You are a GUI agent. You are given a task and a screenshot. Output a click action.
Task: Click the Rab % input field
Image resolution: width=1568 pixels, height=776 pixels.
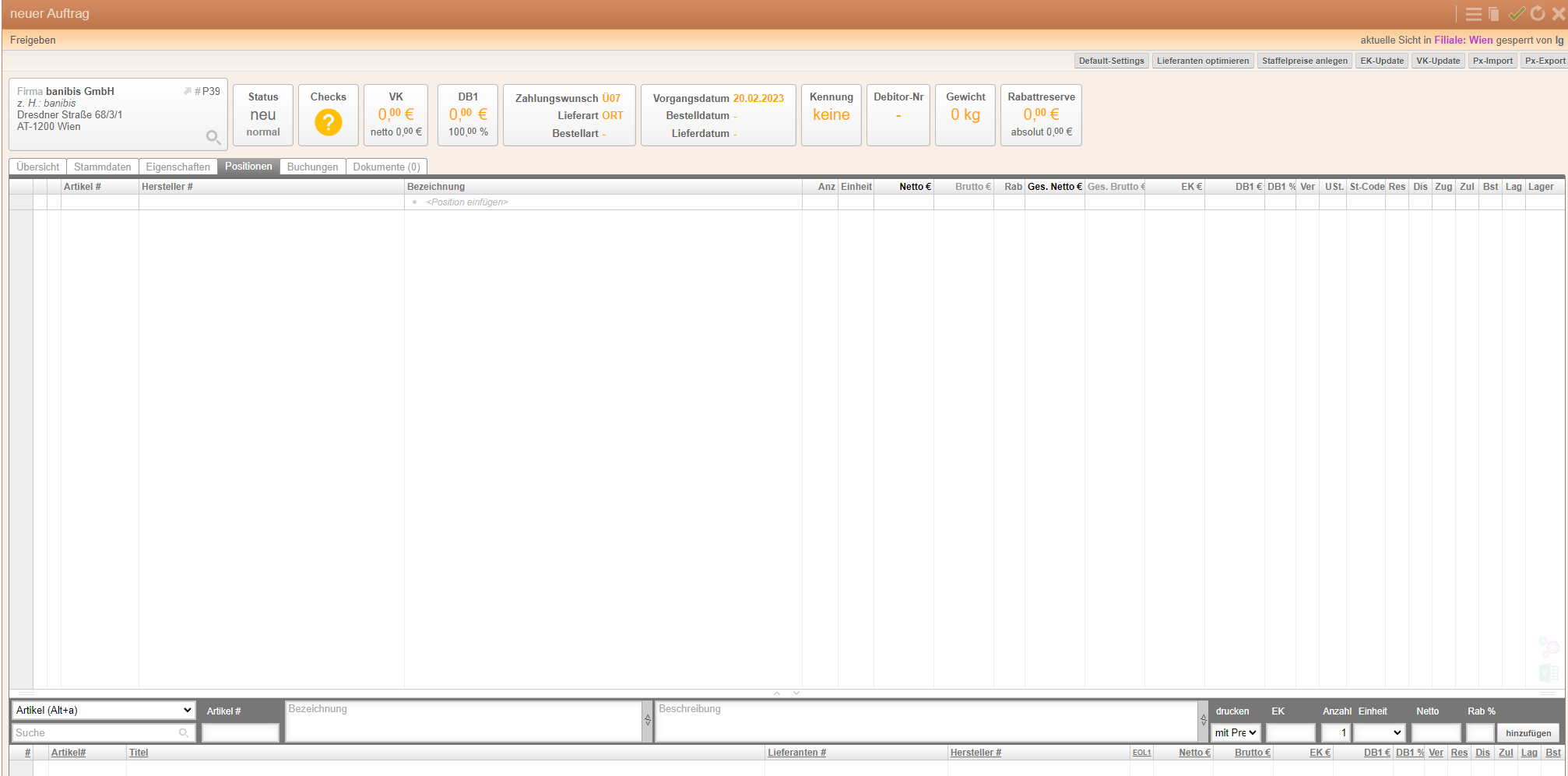tap(1480, 732)
